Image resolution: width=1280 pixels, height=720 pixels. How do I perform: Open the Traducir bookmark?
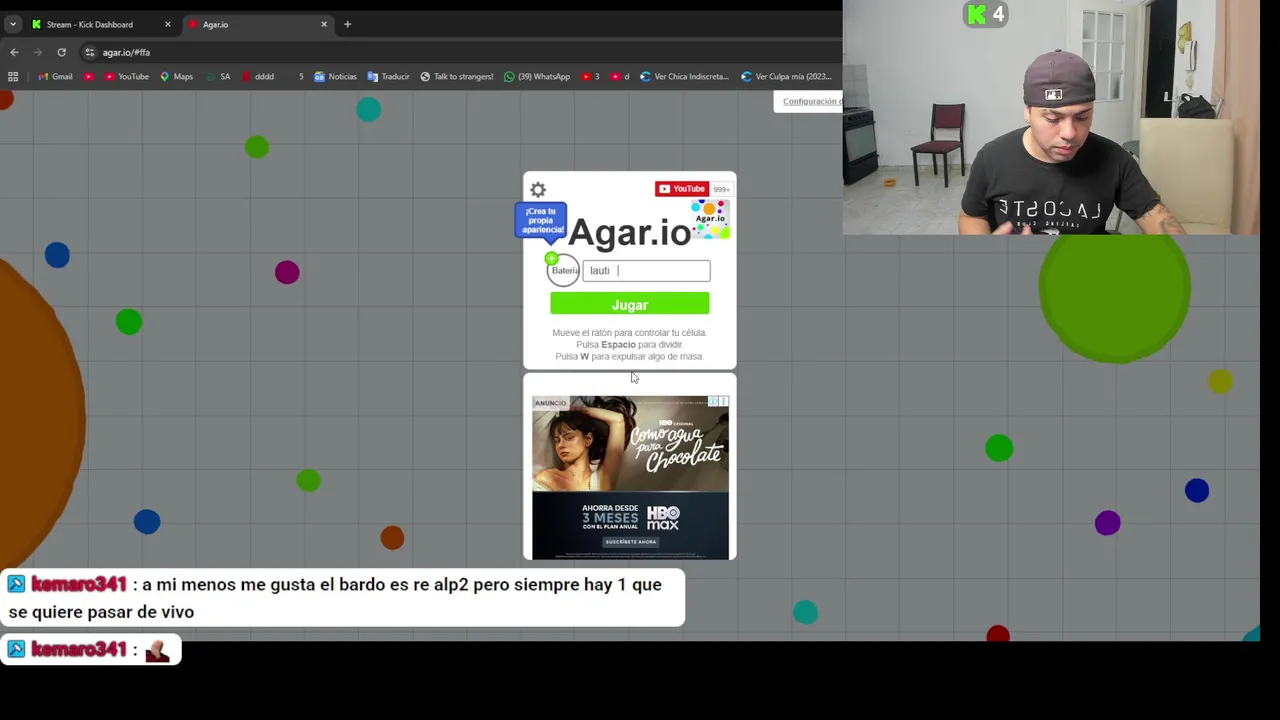coord(388,76)
